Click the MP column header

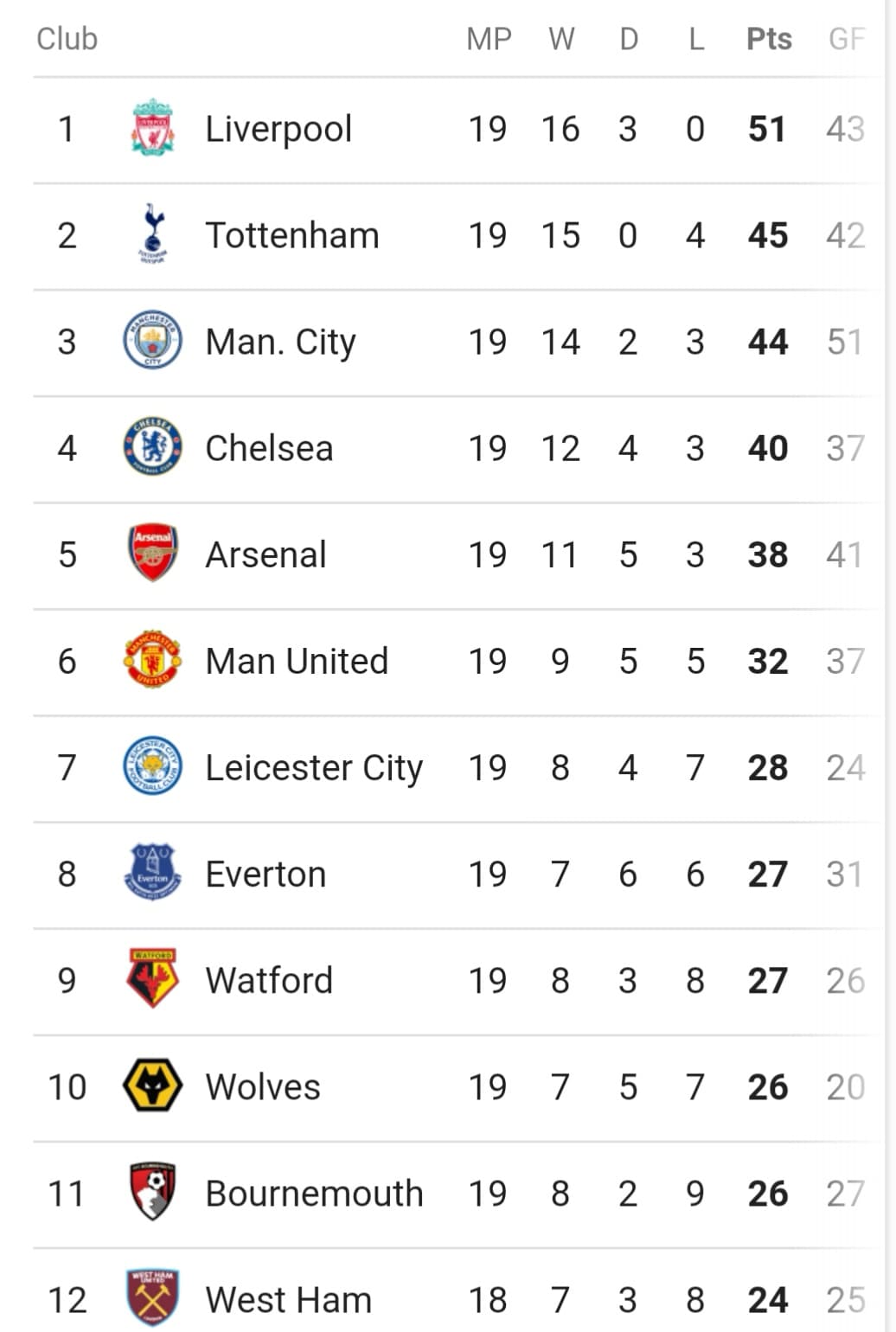tap(489, 39)
